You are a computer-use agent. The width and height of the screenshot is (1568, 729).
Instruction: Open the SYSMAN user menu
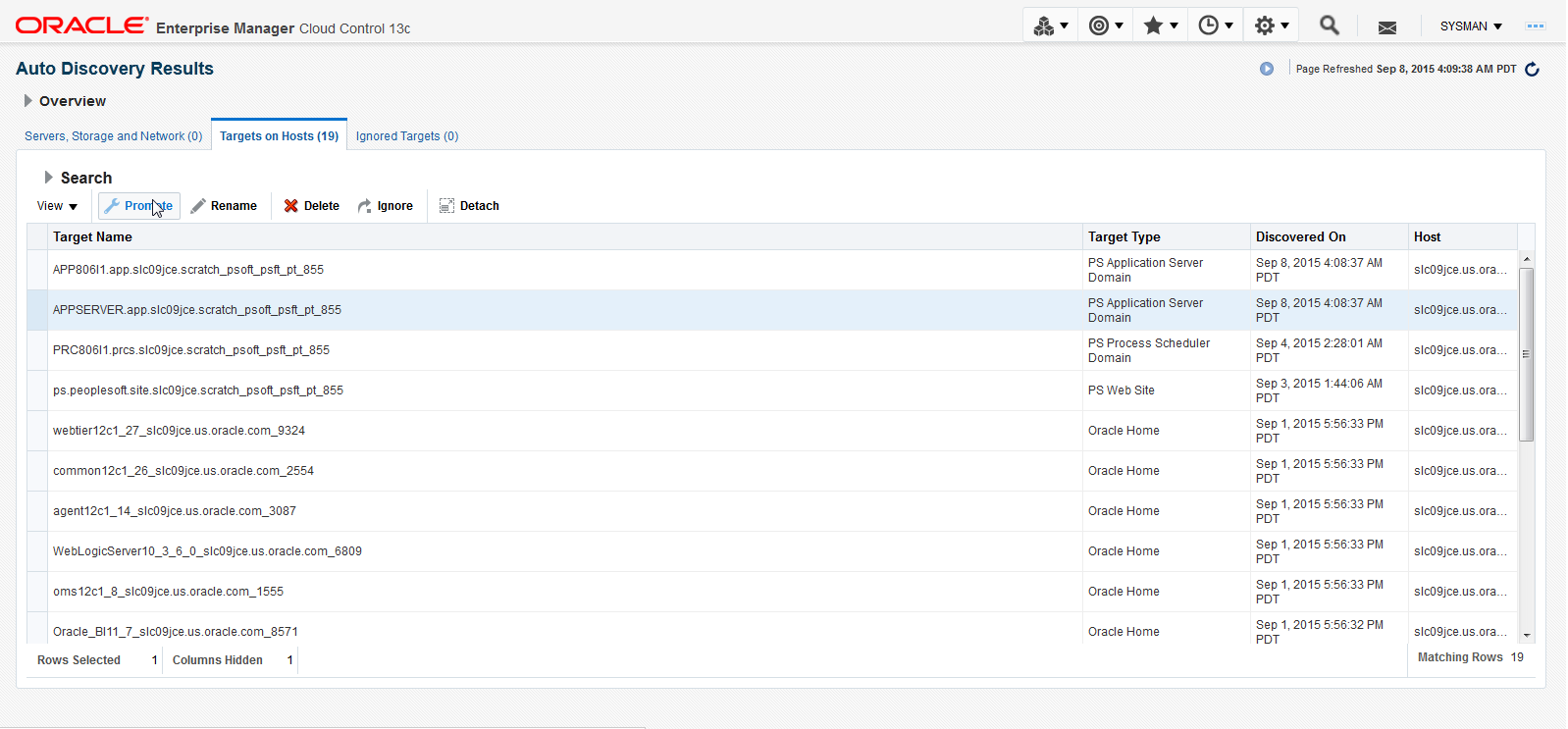pos(1471,26)
